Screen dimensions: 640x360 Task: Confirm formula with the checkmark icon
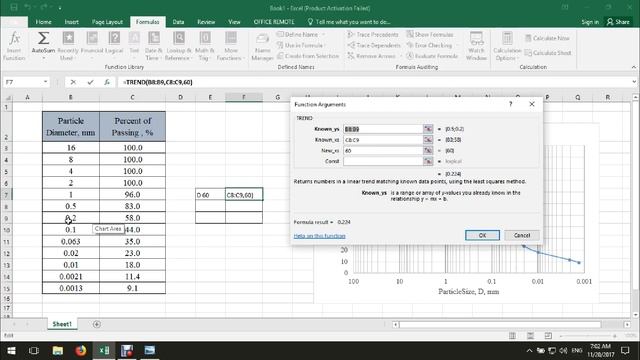tap(90, 82)
